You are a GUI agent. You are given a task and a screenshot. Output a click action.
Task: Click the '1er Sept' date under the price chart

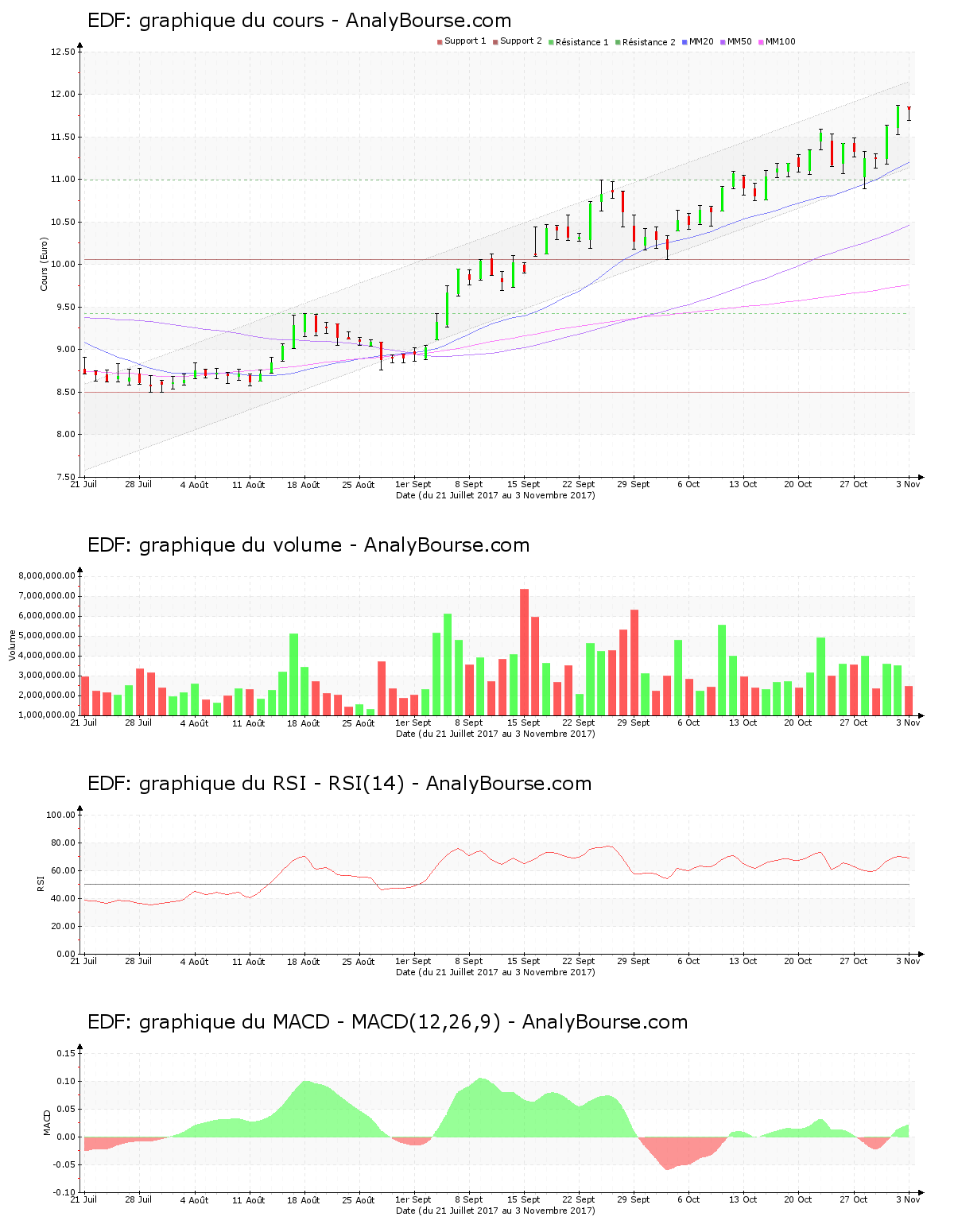(413, 485)
